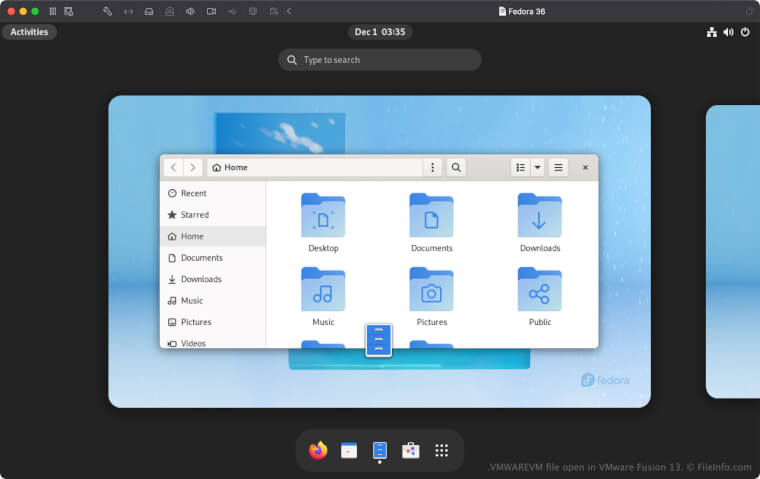Screen dimensions: 760x479
Task: Select Recent in the sidebar
Action: coord(193,193)
